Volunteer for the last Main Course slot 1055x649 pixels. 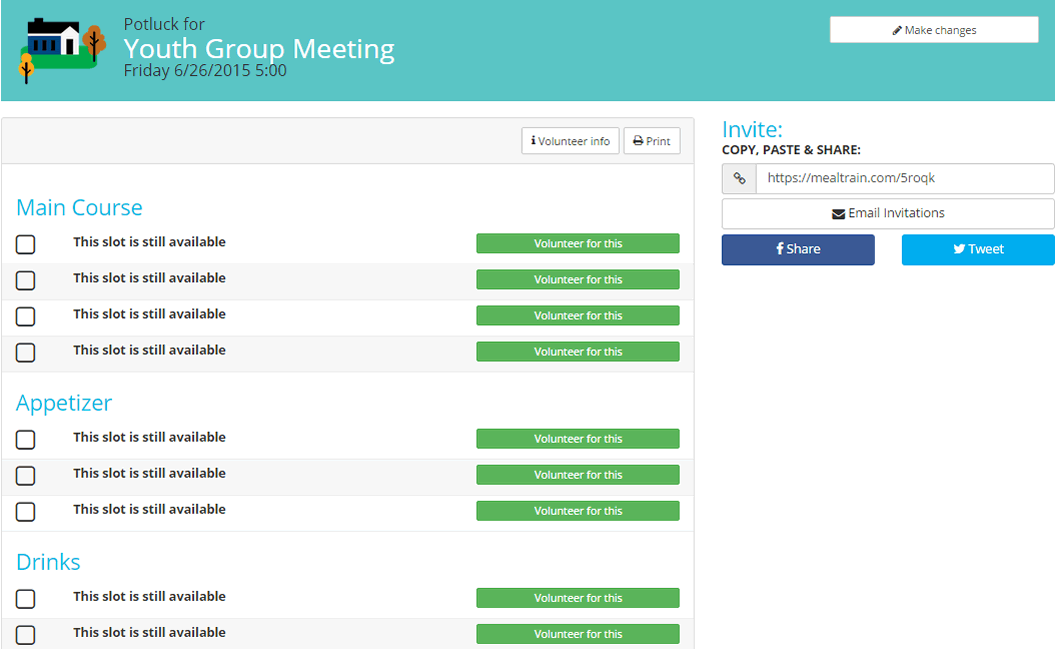(x=577, y=351)
